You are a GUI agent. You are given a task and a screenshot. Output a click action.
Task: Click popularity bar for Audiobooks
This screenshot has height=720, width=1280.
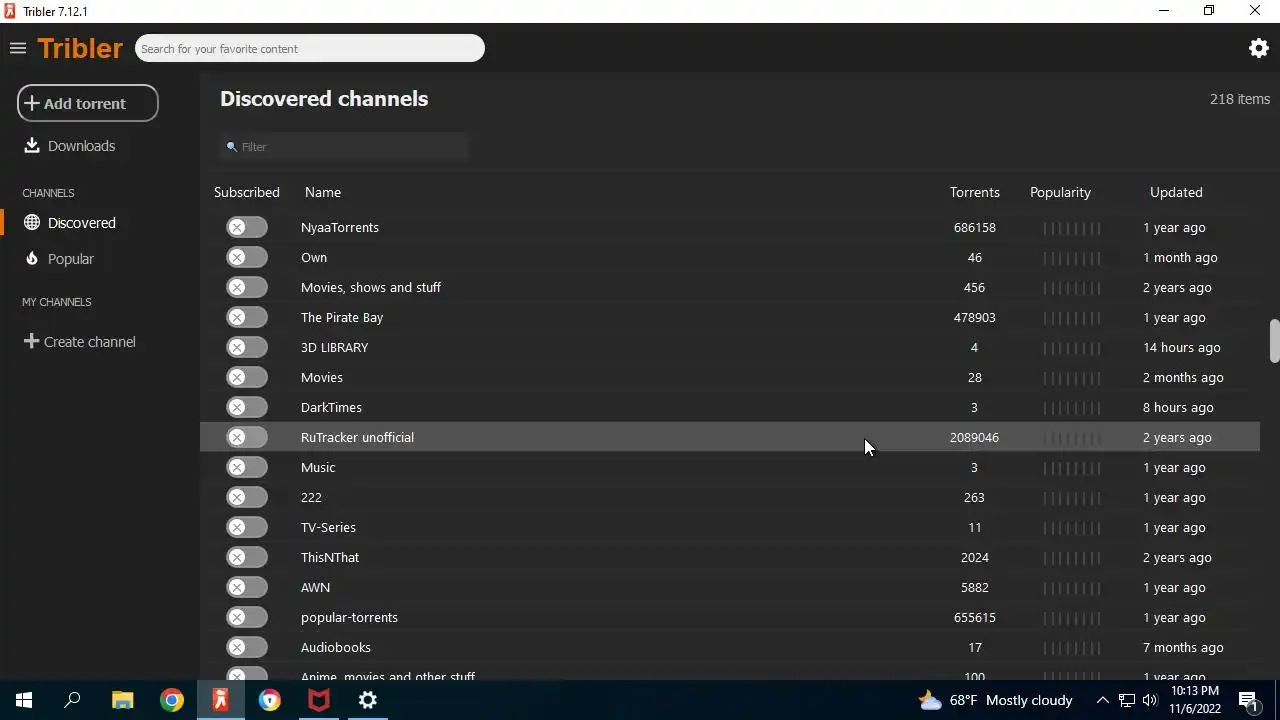coord(1072,647)
